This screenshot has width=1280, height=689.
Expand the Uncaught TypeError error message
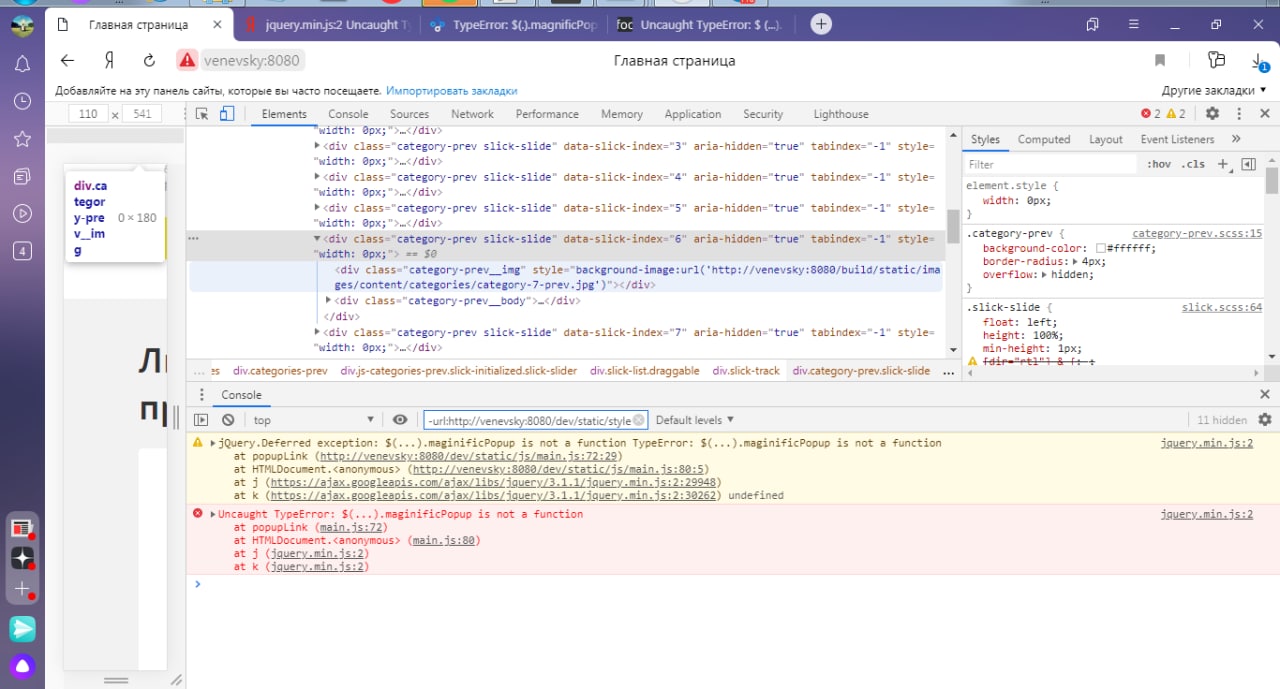pos(213,514)
